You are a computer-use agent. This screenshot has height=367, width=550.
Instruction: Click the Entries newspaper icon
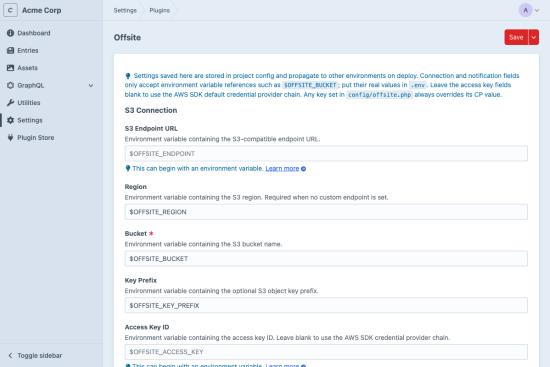tap(11, 51)
